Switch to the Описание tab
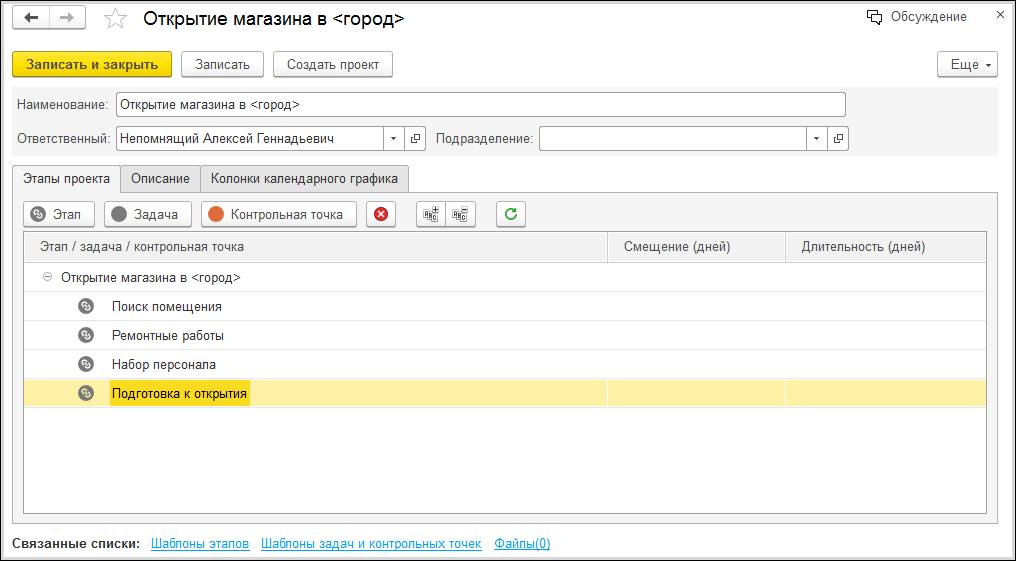The height and width of the screenshot is (561, 1016). [160, 179]
